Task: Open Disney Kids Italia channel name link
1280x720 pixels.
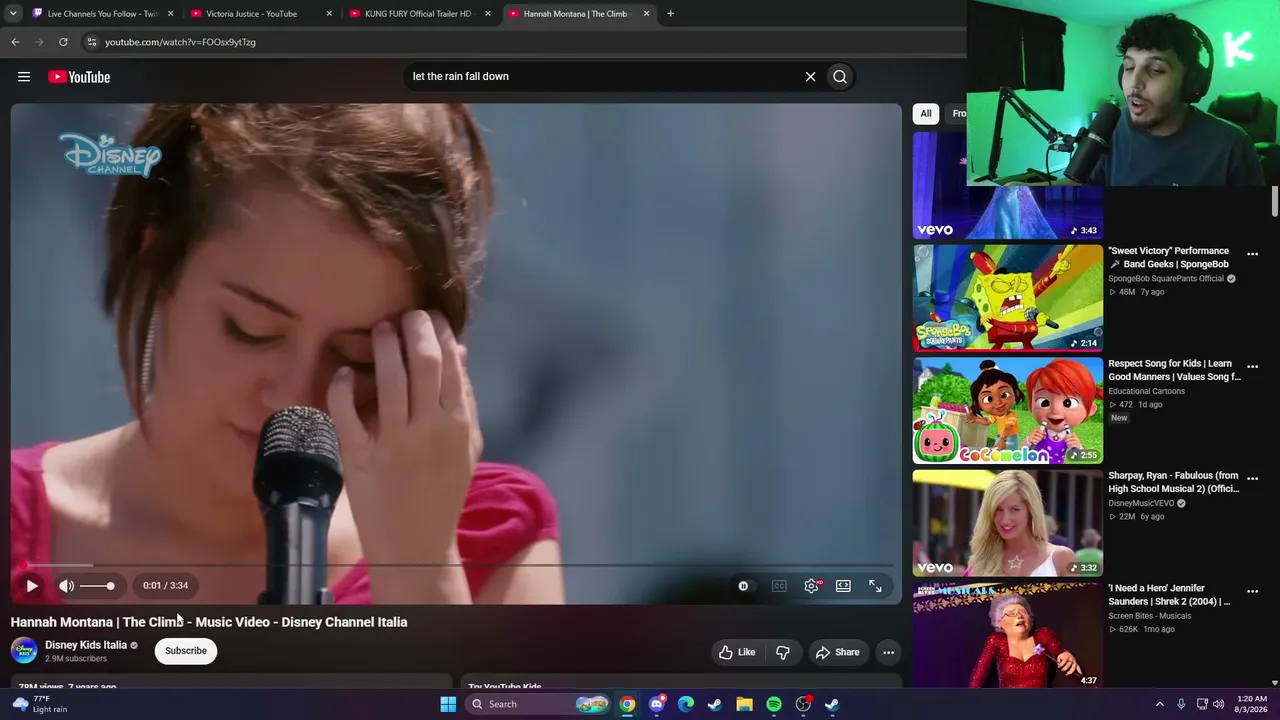Action: tap(86, 645)
